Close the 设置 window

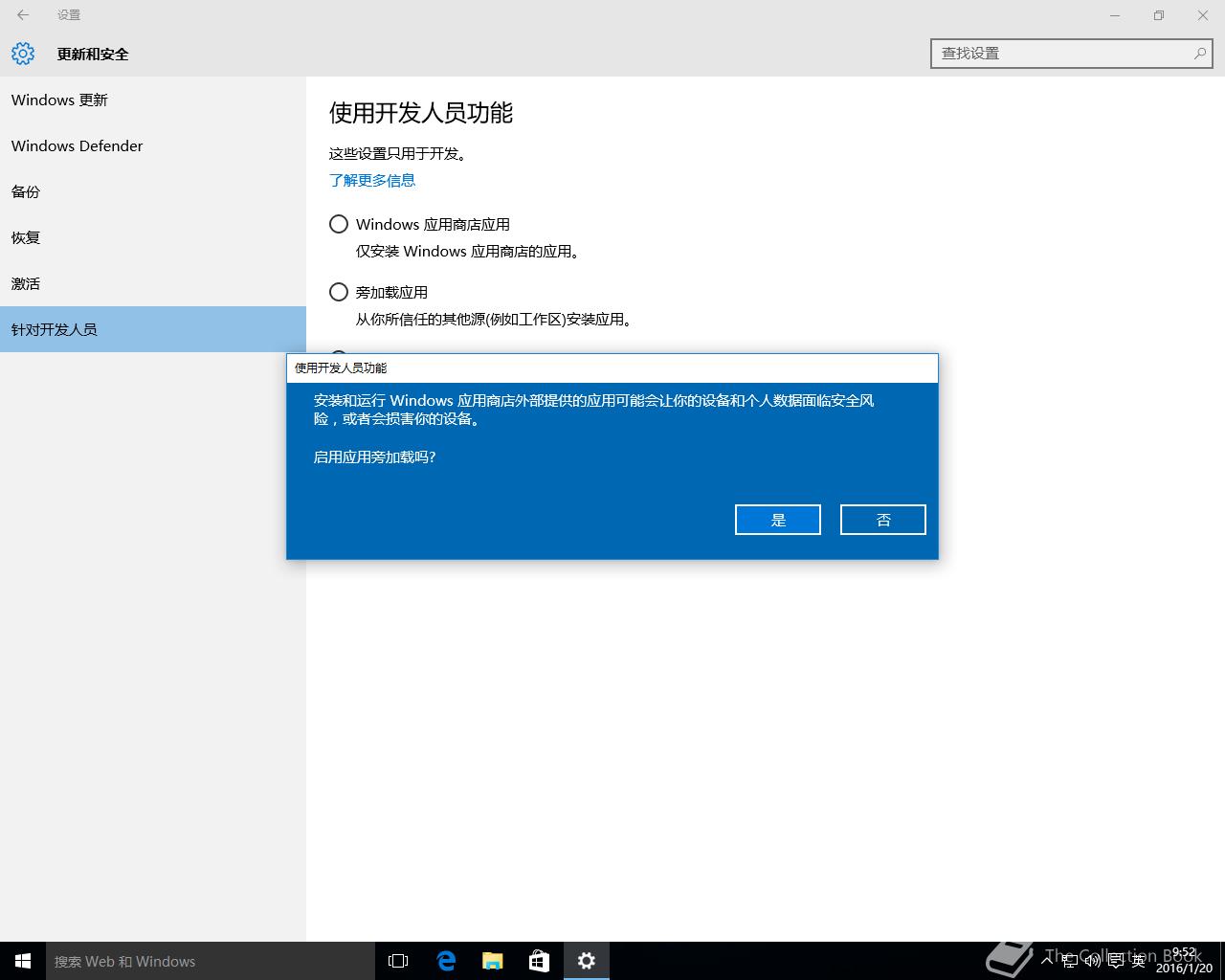click(x=1203, y=15)
